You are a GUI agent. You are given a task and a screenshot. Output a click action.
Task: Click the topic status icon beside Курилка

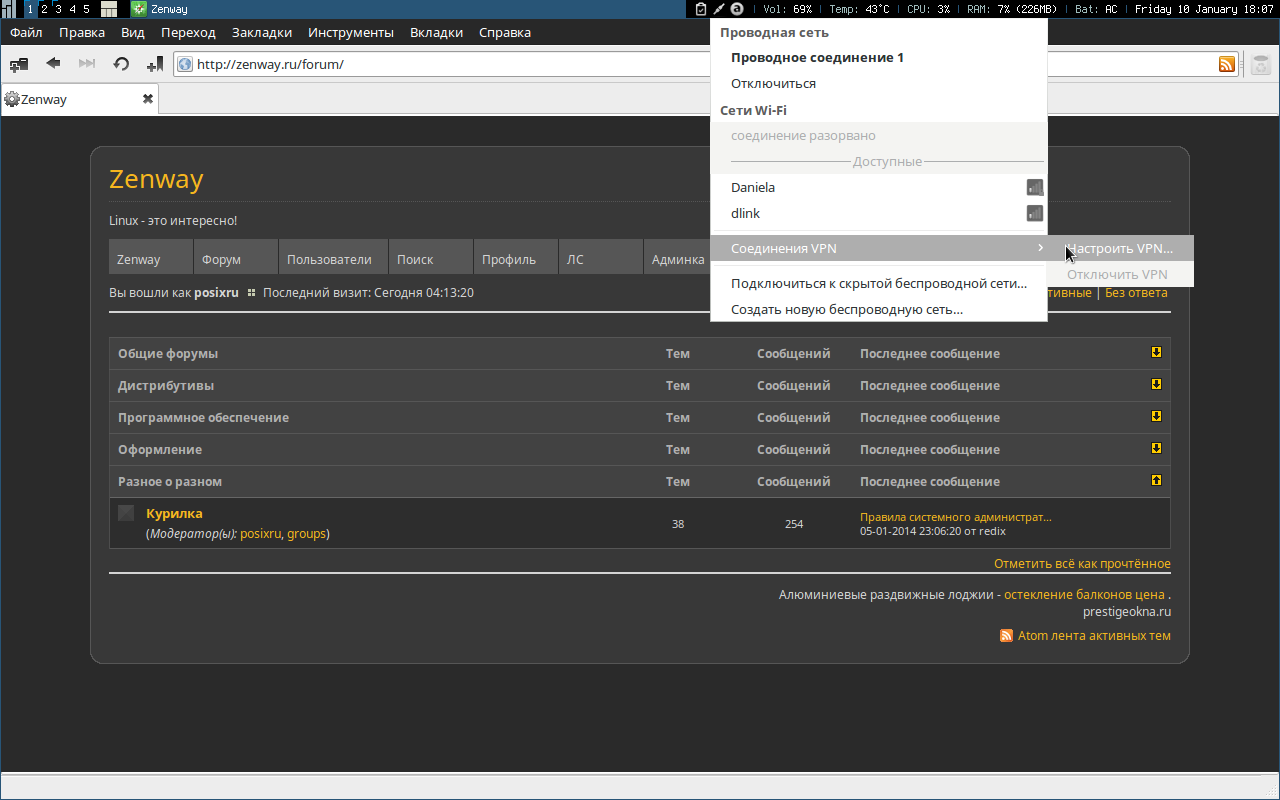(x=126, y=513)
